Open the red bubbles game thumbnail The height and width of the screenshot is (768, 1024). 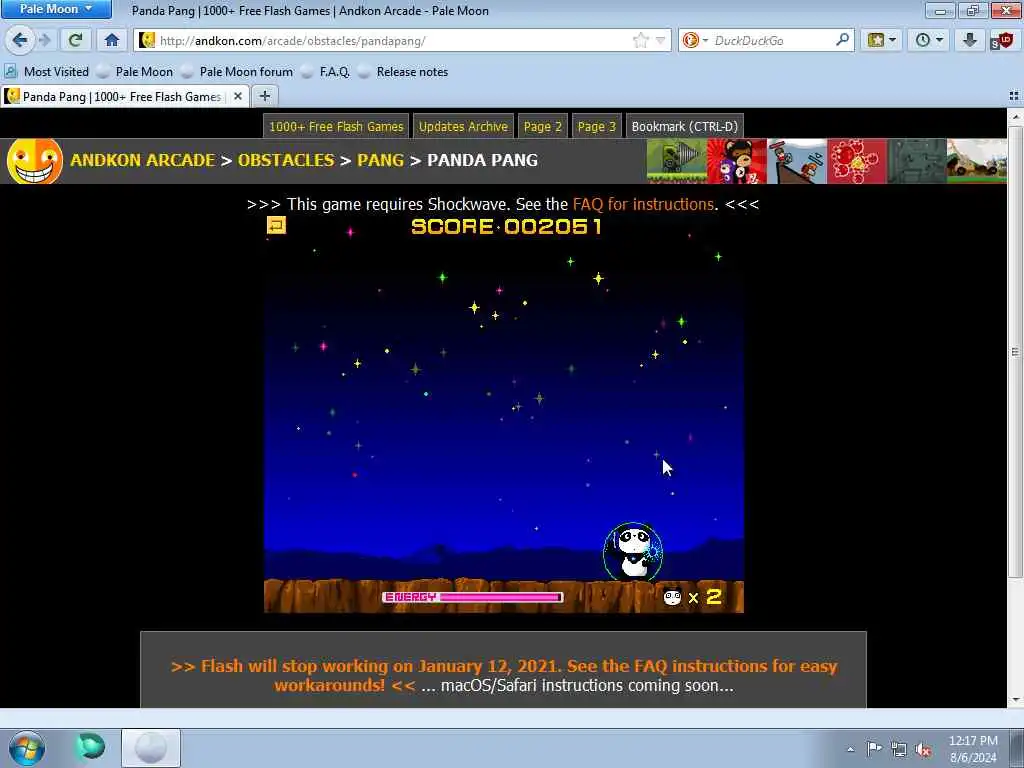coord(857,161)
